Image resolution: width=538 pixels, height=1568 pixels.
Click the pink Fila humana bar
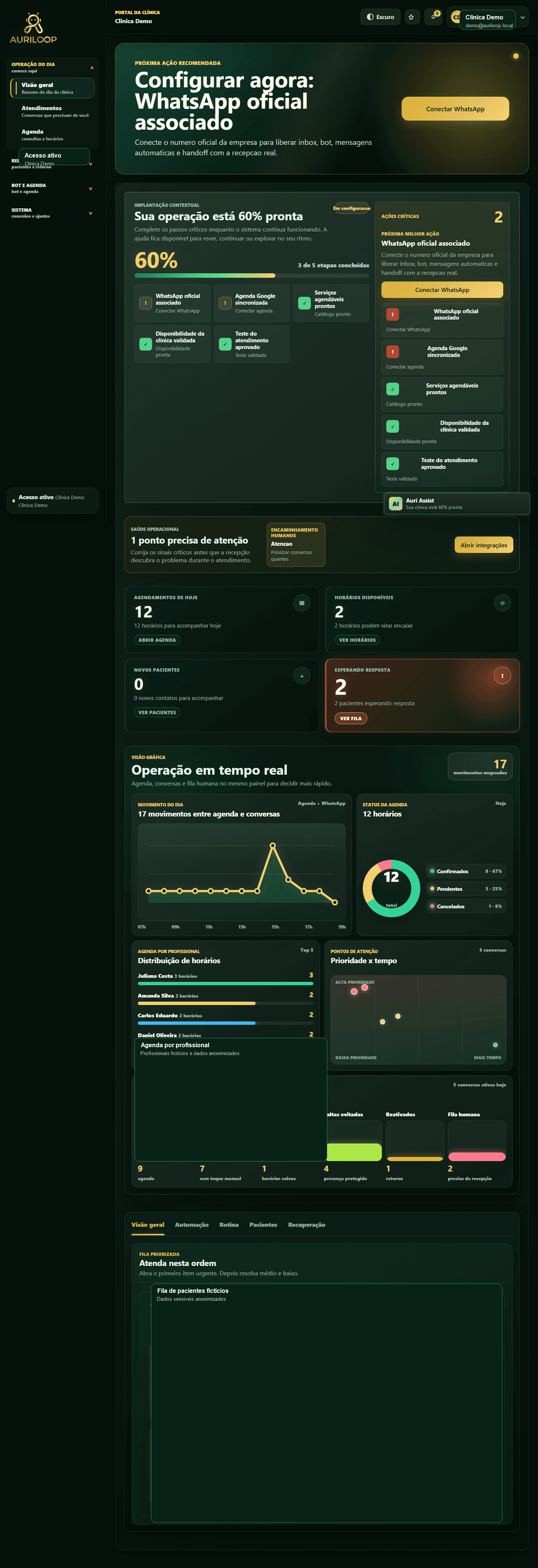[x=476, y=1157]
